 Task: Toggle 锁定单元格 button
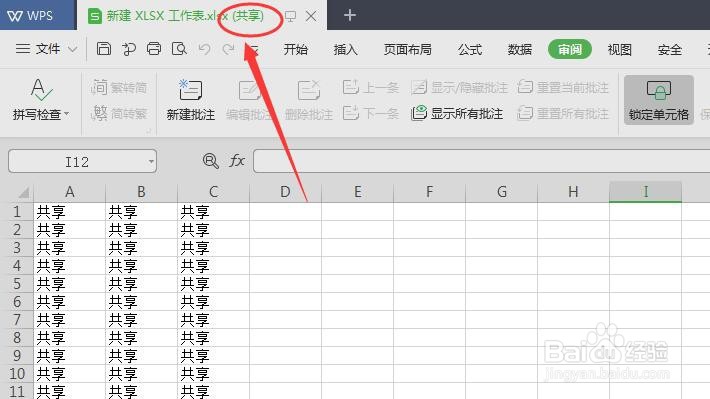pyautogui.click(x=658, y=100)
